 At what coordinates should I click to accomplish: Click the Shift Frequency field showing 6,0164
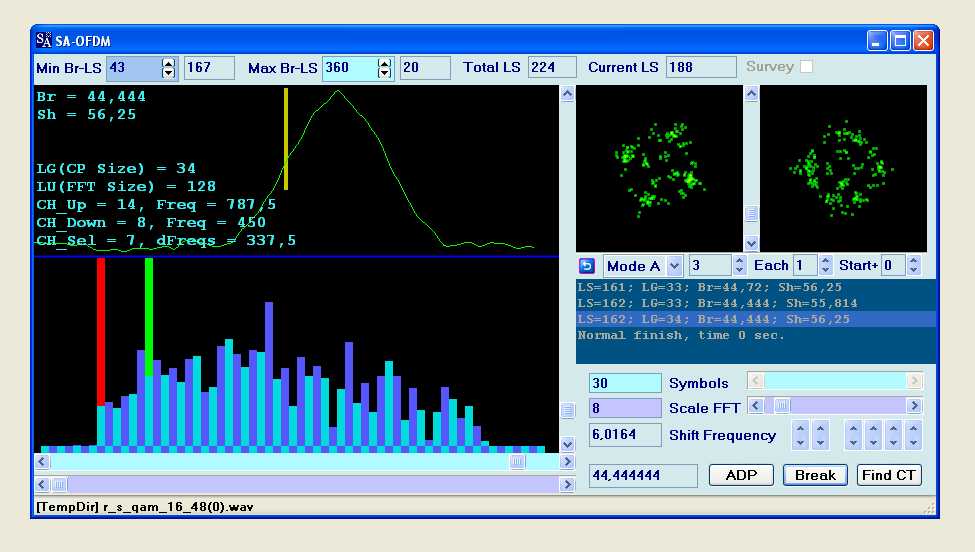625,435
